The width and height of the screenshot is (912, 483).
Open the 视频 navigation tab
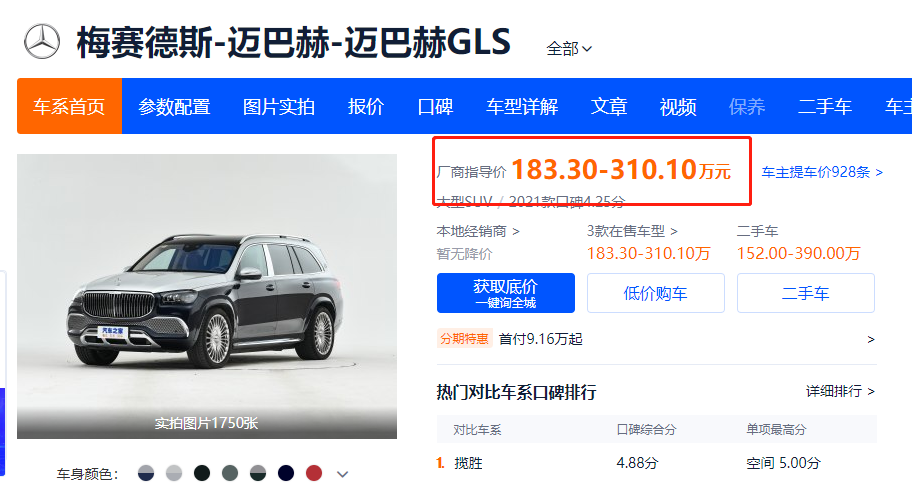[678, 106]
